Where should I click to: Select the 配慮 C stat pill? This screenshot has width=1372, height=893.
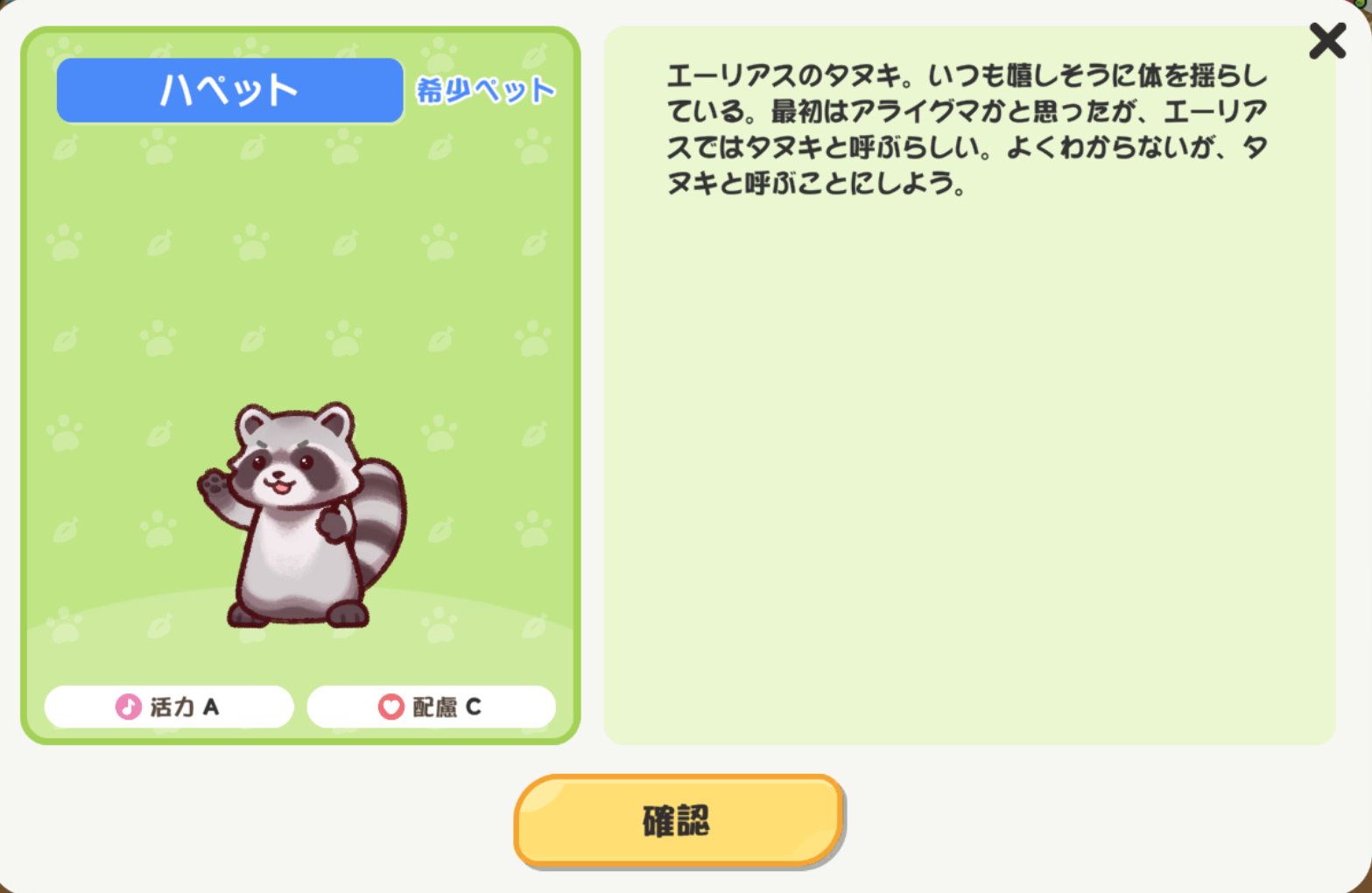coord(431,707)
